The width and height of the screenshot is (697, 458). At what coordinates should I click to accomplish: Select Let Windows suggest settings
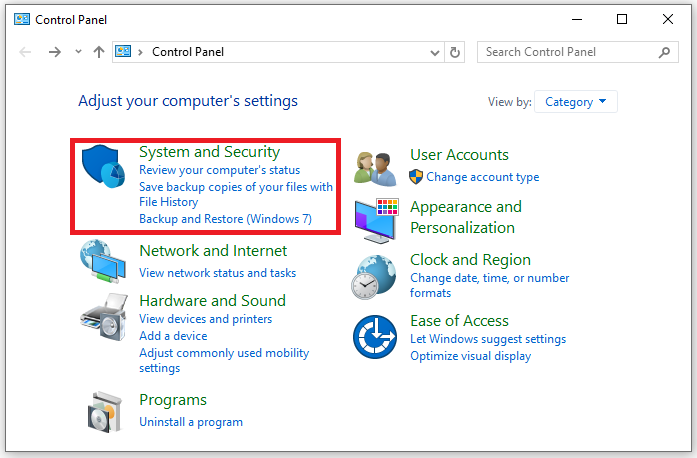[x=488, y=339]
